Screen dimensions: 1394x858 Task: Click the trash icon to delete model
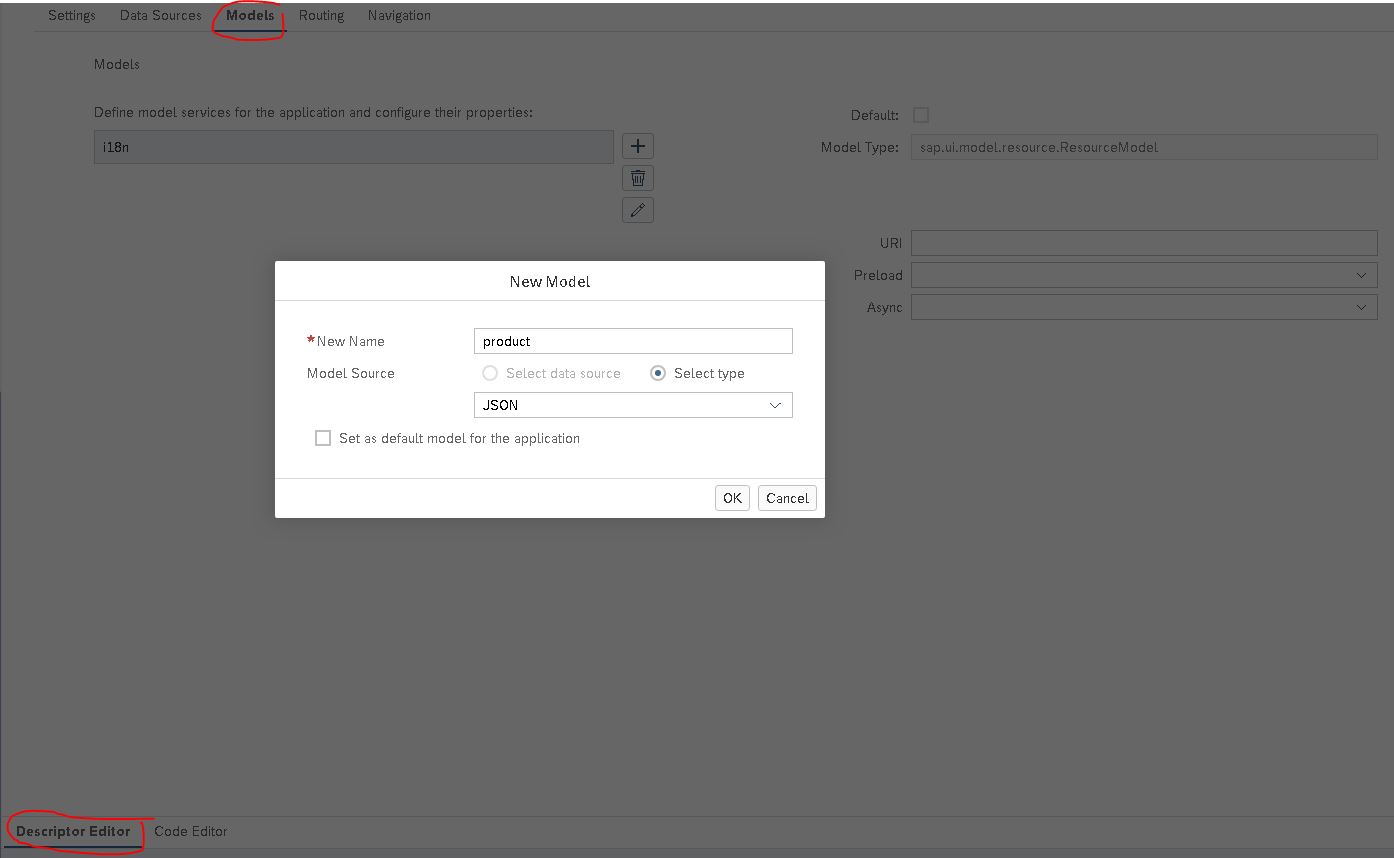point(637,178)
